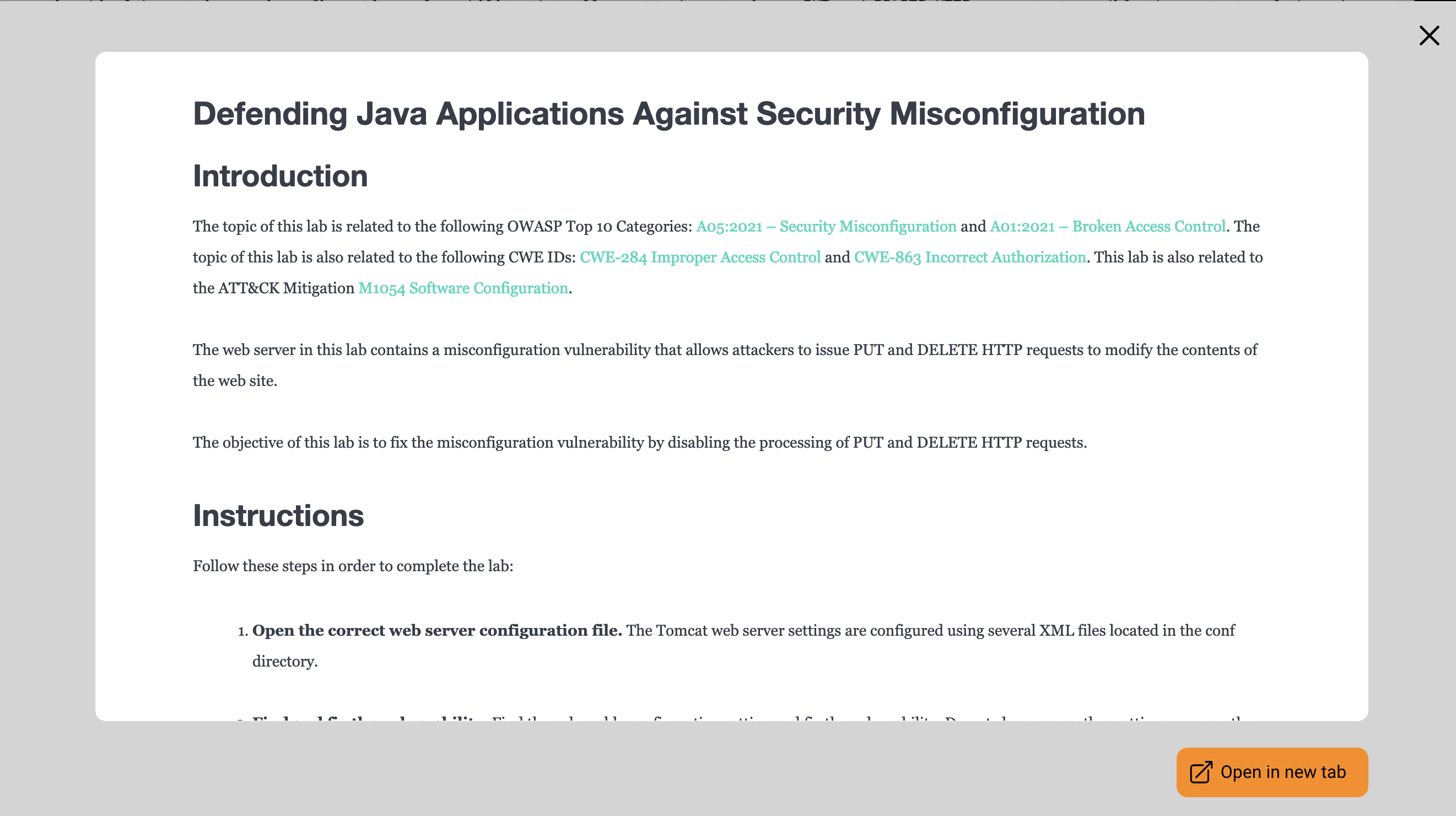The width and height of the screenshot is (1456, 816).
Task: Select the 'Defending Java Applications' title text
Action: tap(668, 114)
